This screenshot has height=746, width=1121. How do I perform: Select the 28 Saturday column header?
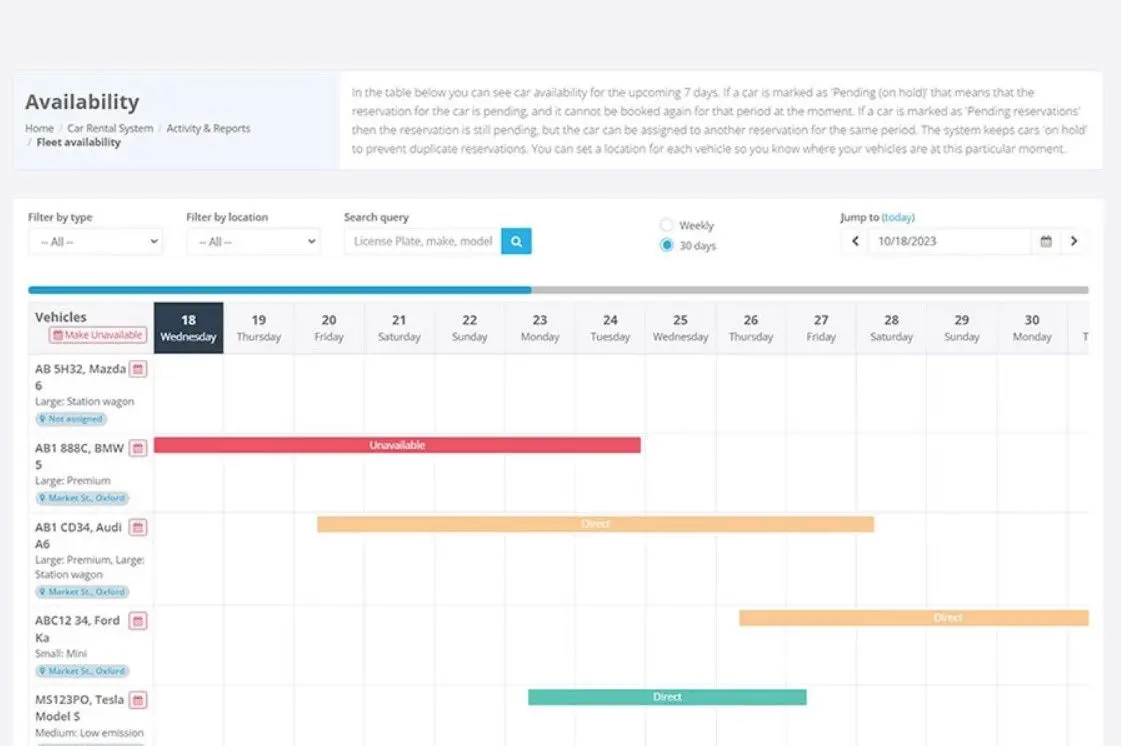892,328
